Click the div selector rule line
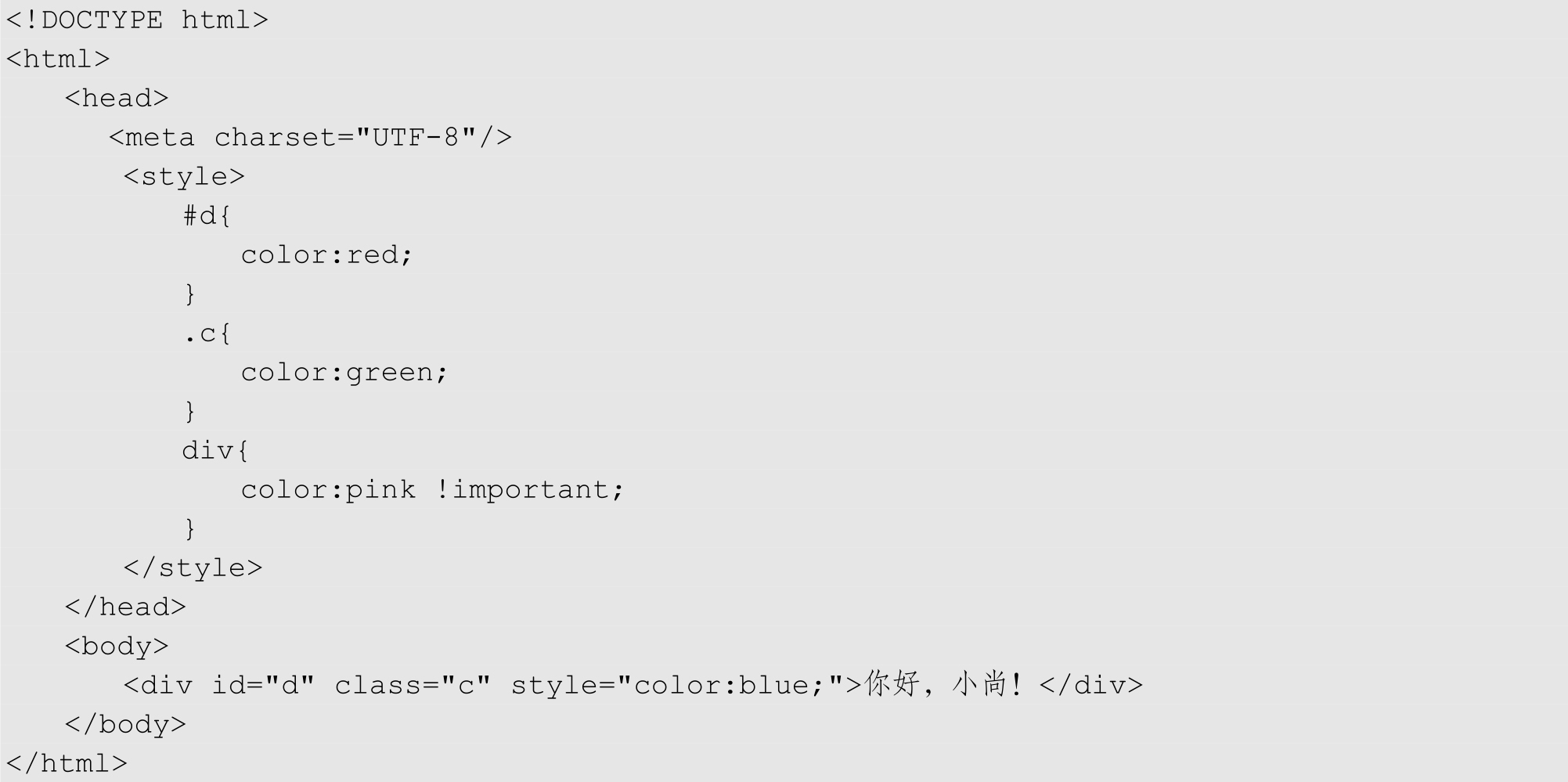Screen dimensions: 1568x782 coord(214,450)
